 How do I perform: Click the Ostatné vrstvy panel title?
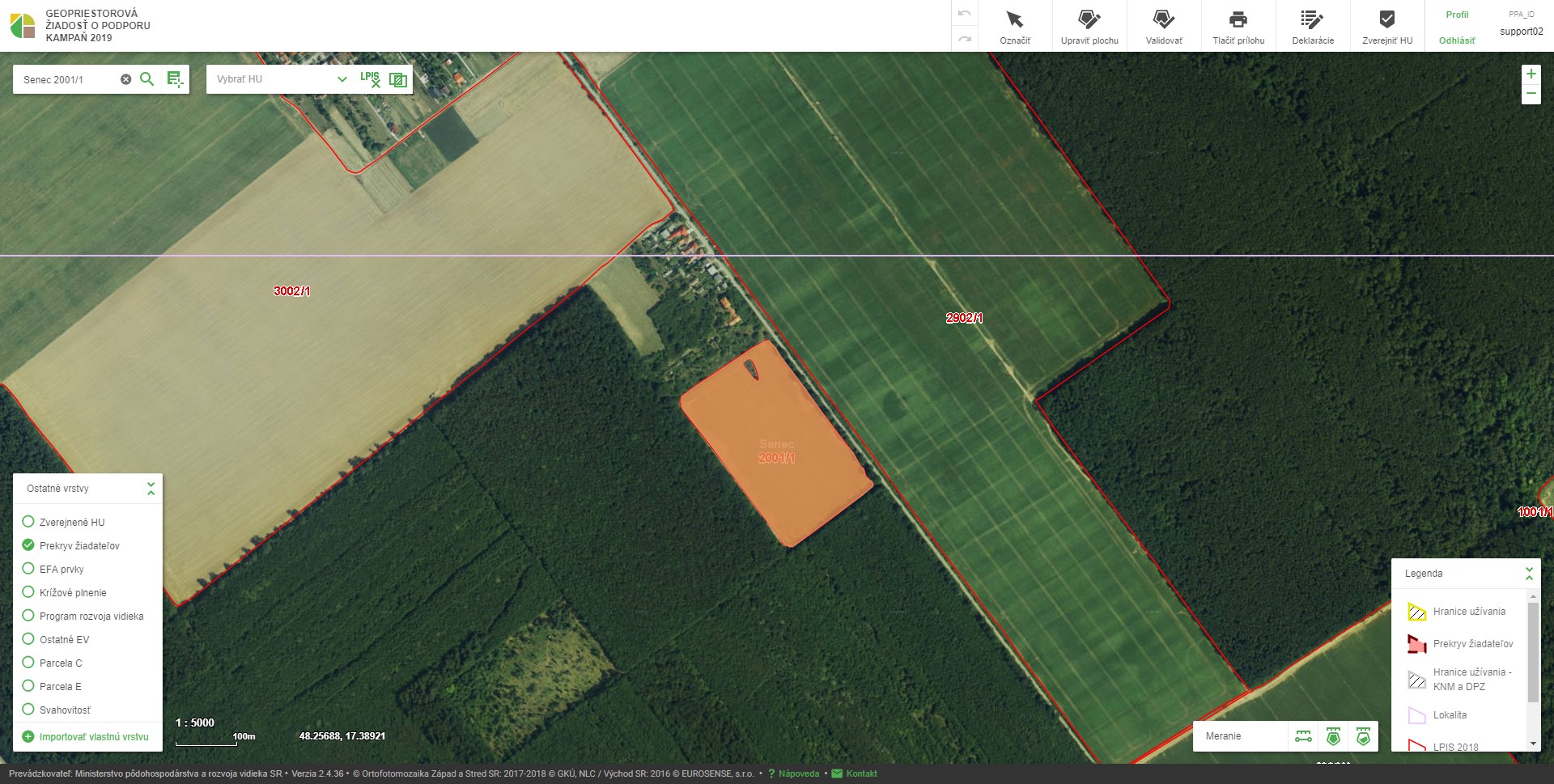(57, 489)
